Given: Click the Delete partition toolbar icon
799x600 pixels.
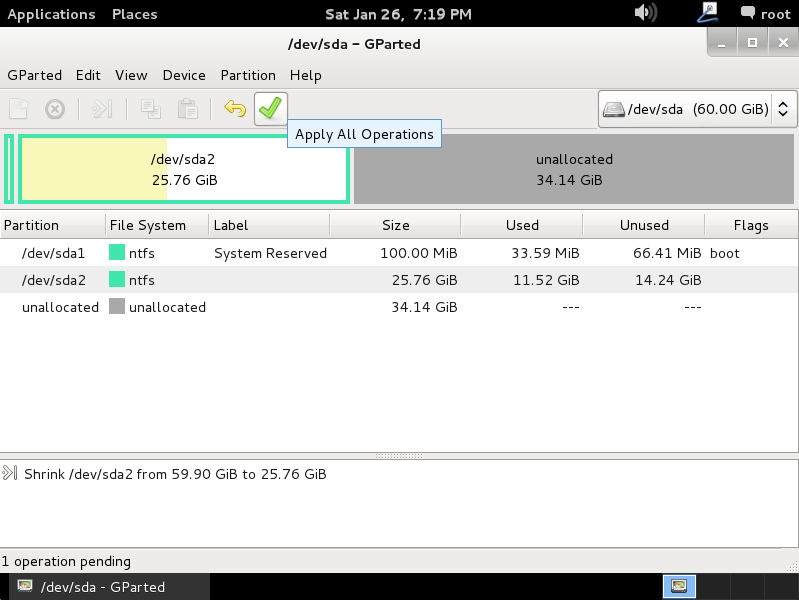Looking at the screenshot, I should click(x=56, y=109).
